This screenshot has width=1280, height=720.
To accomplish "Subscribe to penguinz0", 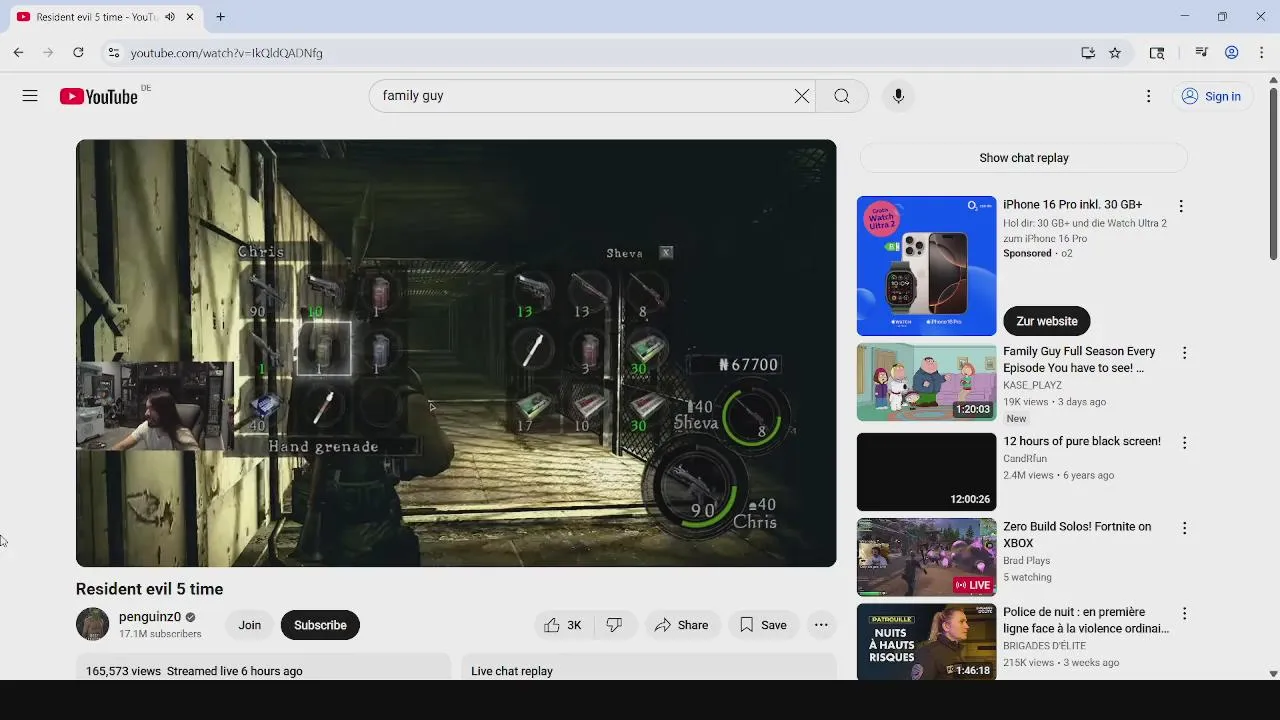I will tap(320, 625).
